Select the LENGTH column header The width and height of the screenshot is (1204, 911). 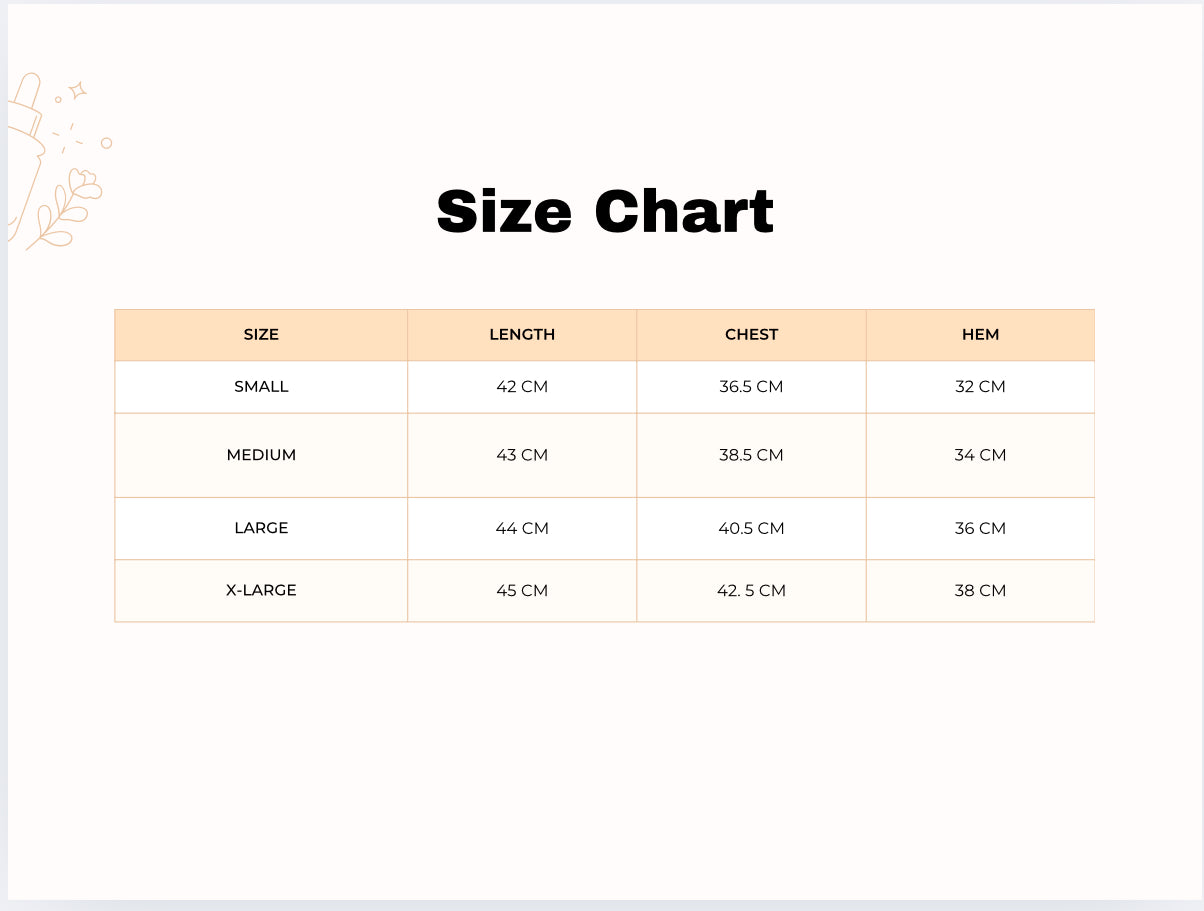pos(522,335)
